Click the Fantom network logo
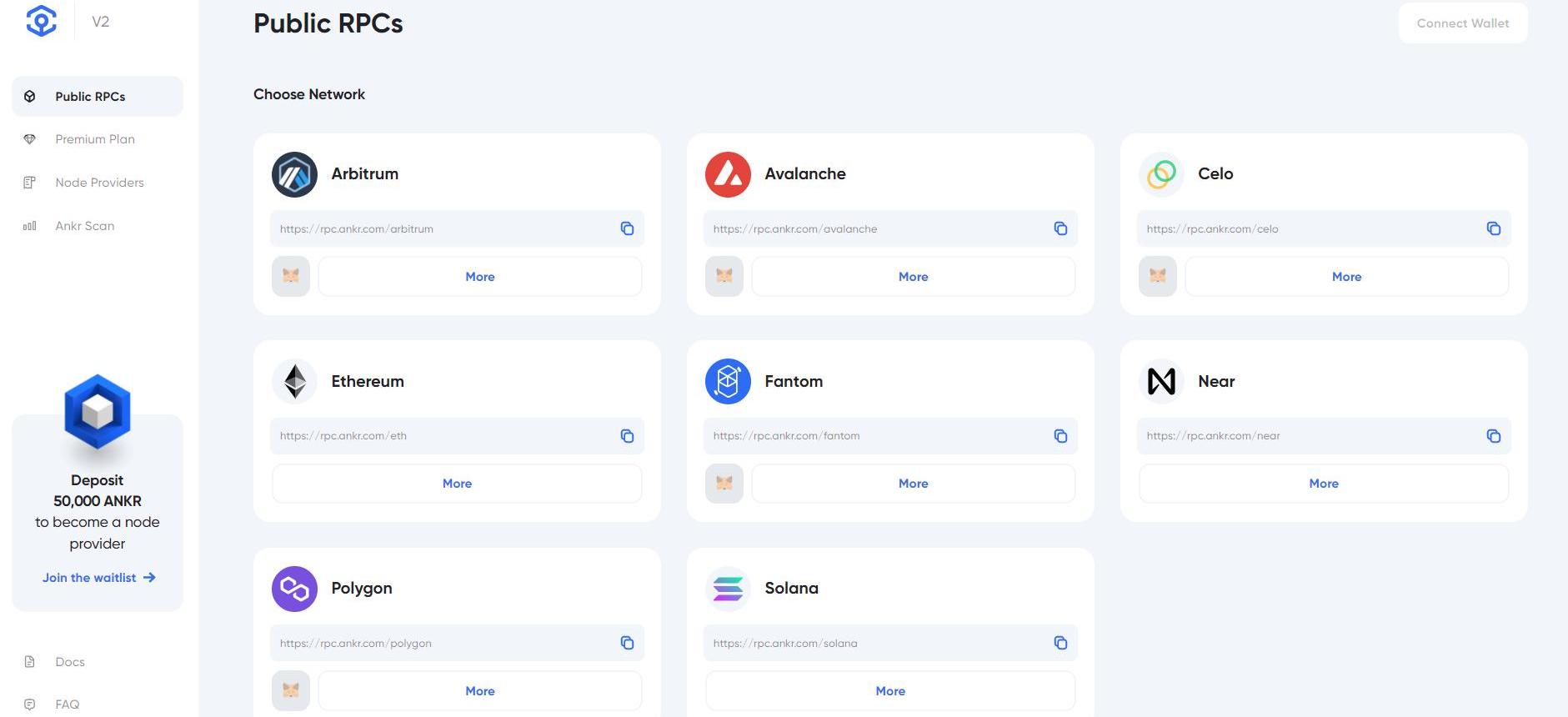 (x=728, y=382)
